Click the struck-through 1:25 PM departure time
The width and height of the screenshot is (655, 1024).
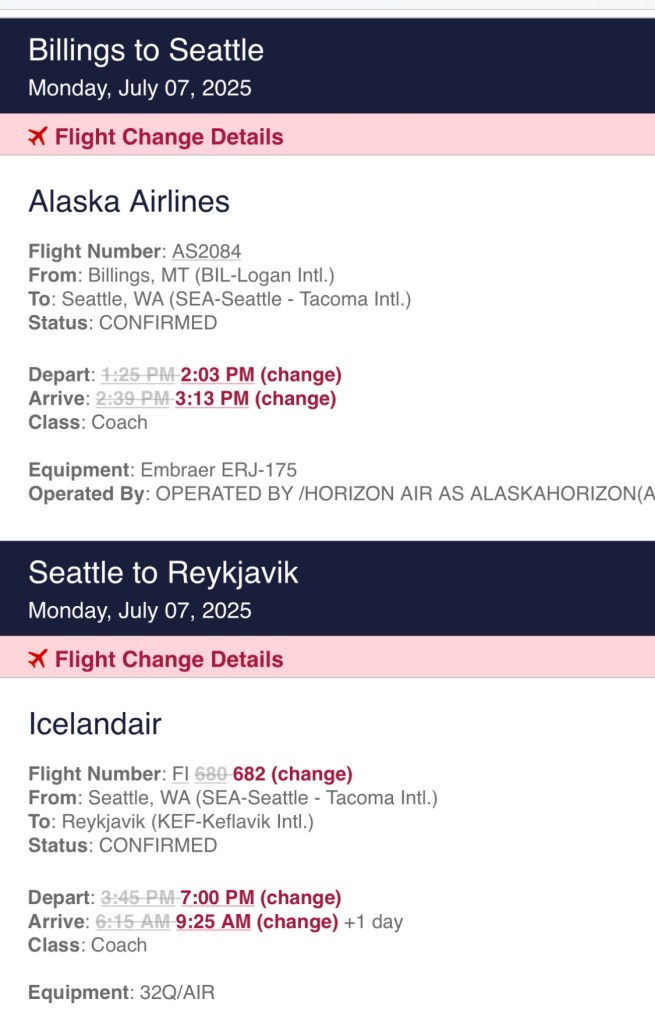point(138,375)
